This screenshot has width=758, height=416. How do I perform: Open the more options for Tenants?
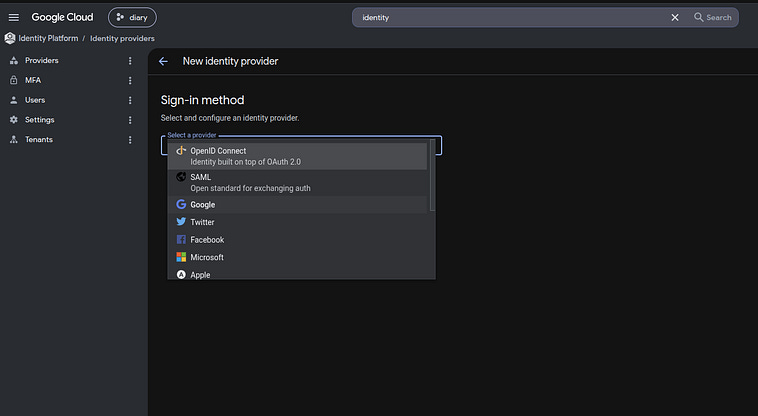coord(130,140)
